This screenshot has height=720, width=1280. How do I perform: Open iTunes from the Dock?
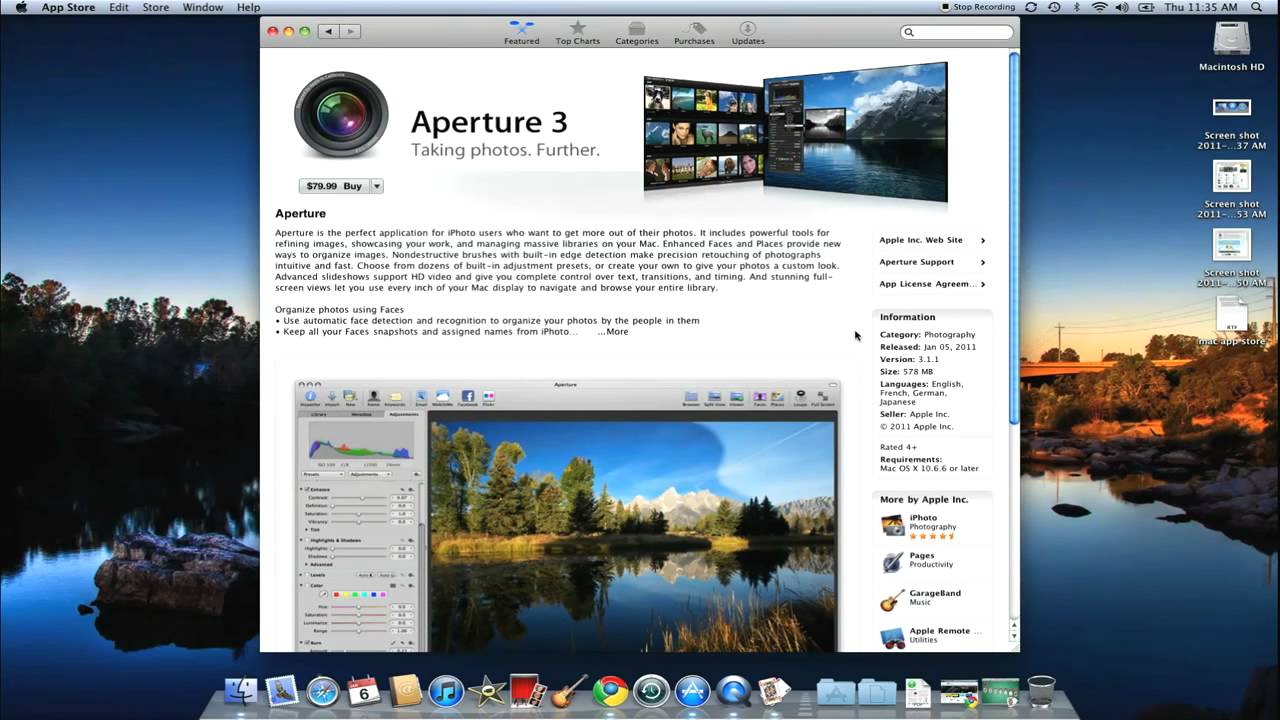tap(446, 691)
